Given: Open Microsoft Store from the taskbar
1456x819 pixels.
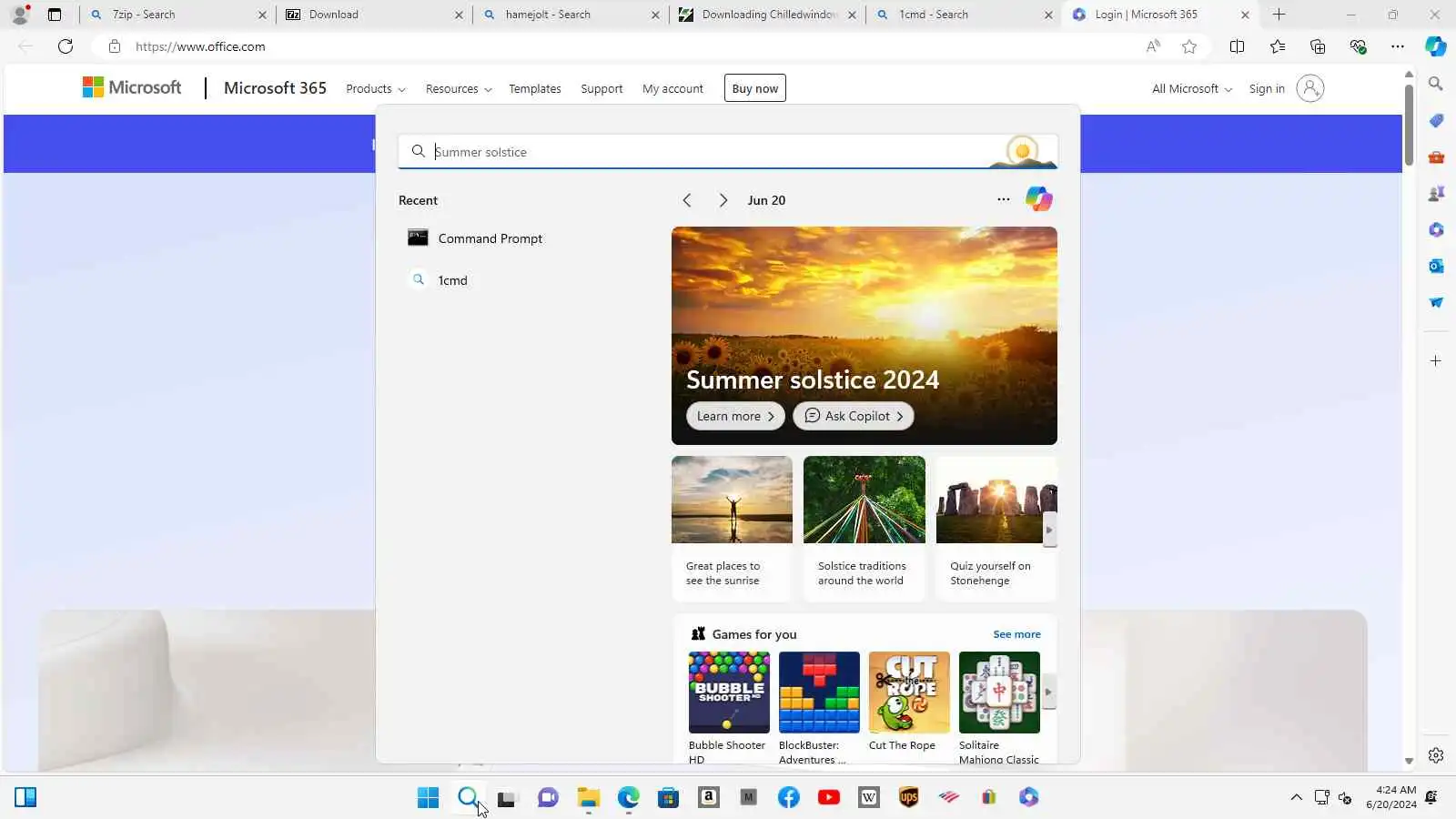Looking at the screenshot, I should (669, 798).
